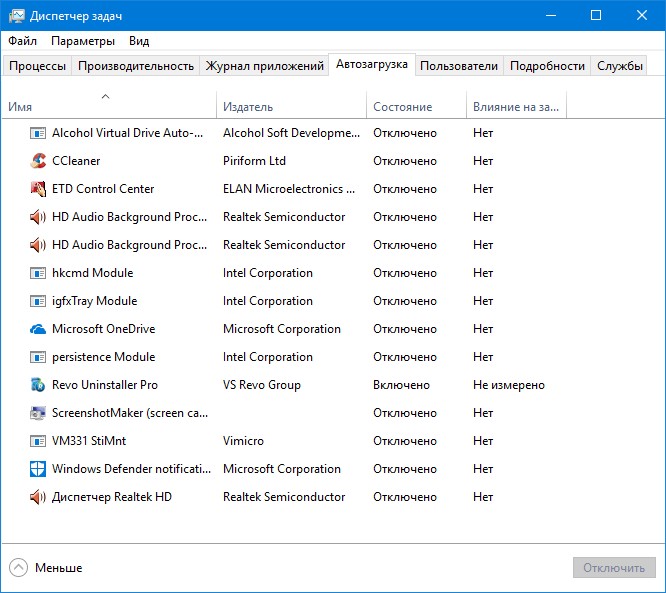Collapse view with the Меньше arrow

(18, 568)
